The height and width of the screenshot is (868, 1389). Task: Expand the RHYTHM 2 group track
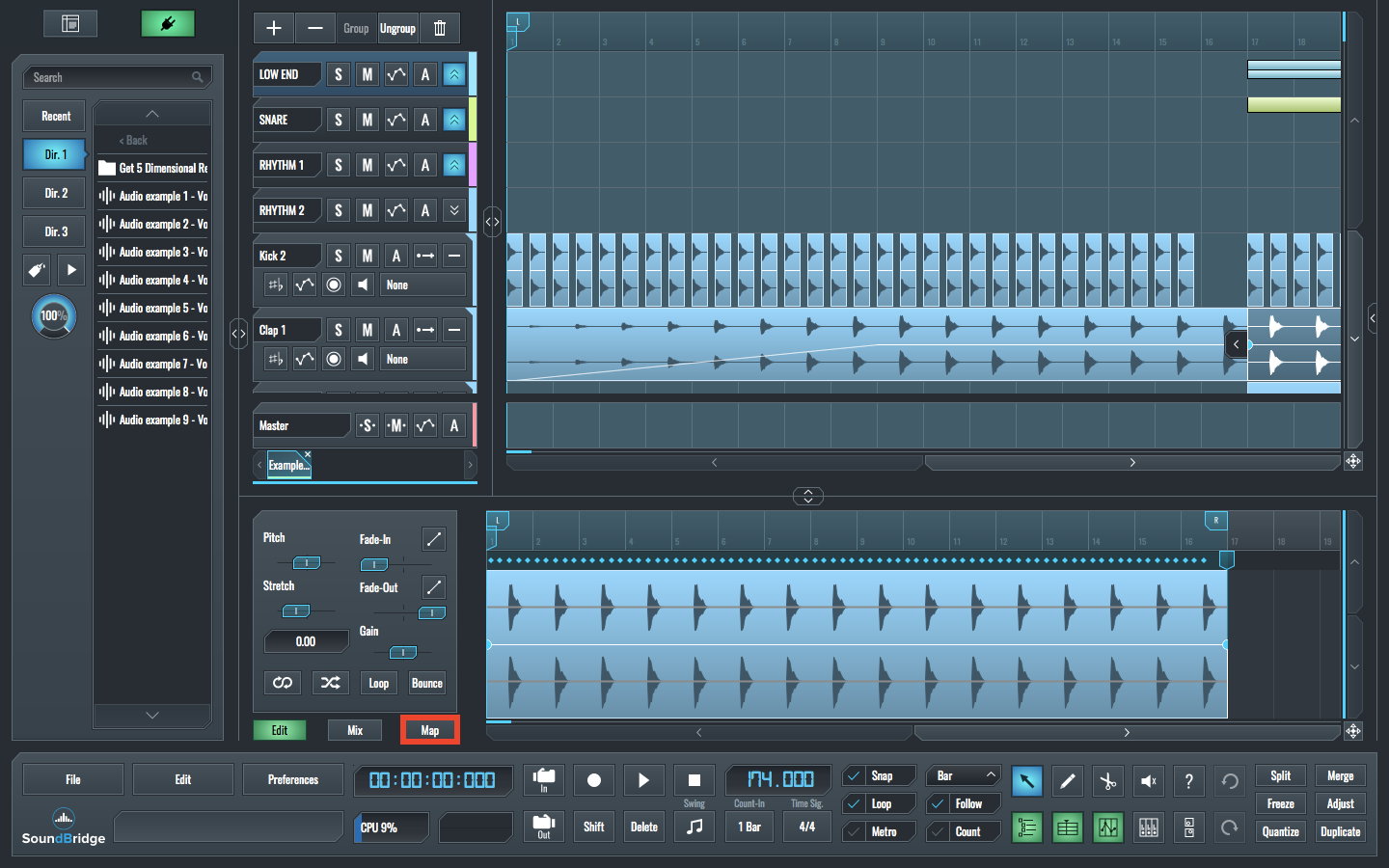click(x=454, y=210)
